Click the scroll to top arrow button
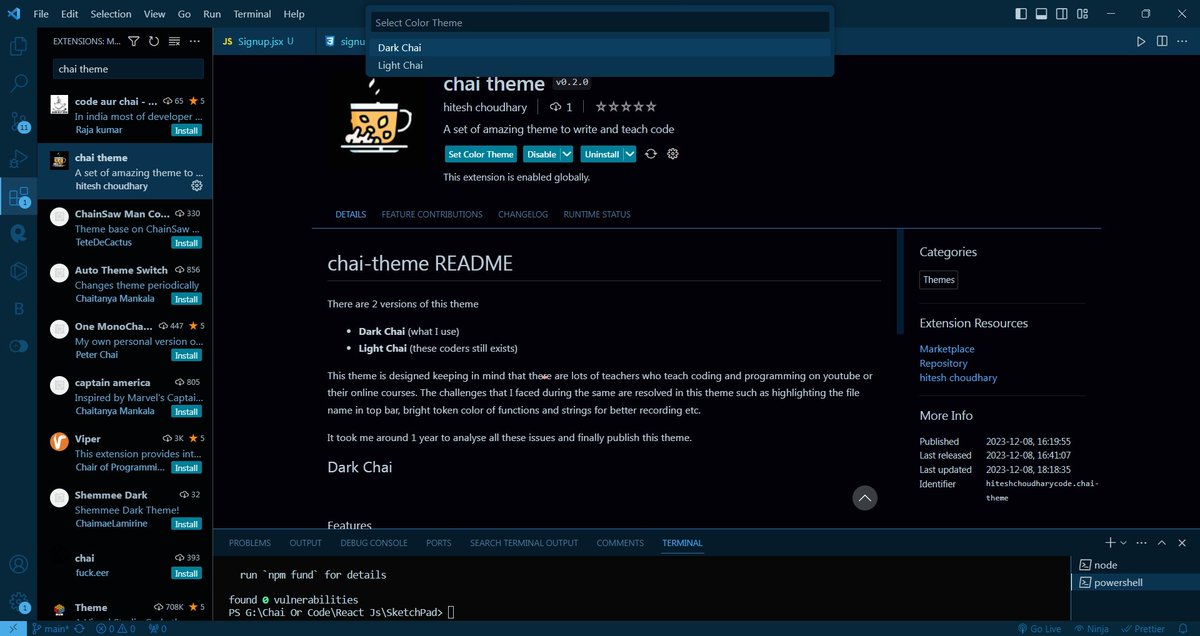Screen dimensions: 1200x636 coord(865,497)
